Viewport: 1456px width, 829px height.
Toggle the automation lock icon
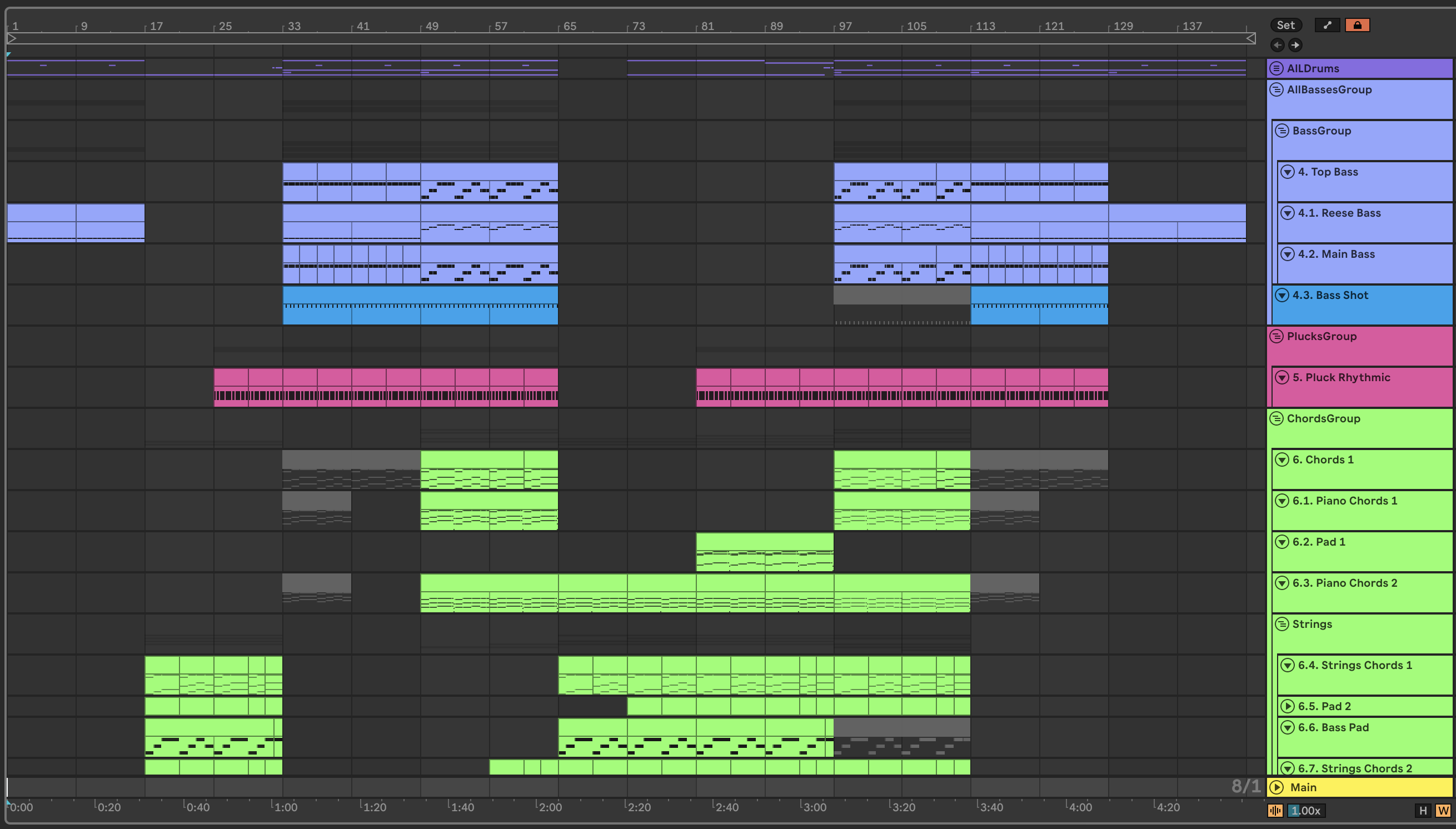pos(1357,25)
